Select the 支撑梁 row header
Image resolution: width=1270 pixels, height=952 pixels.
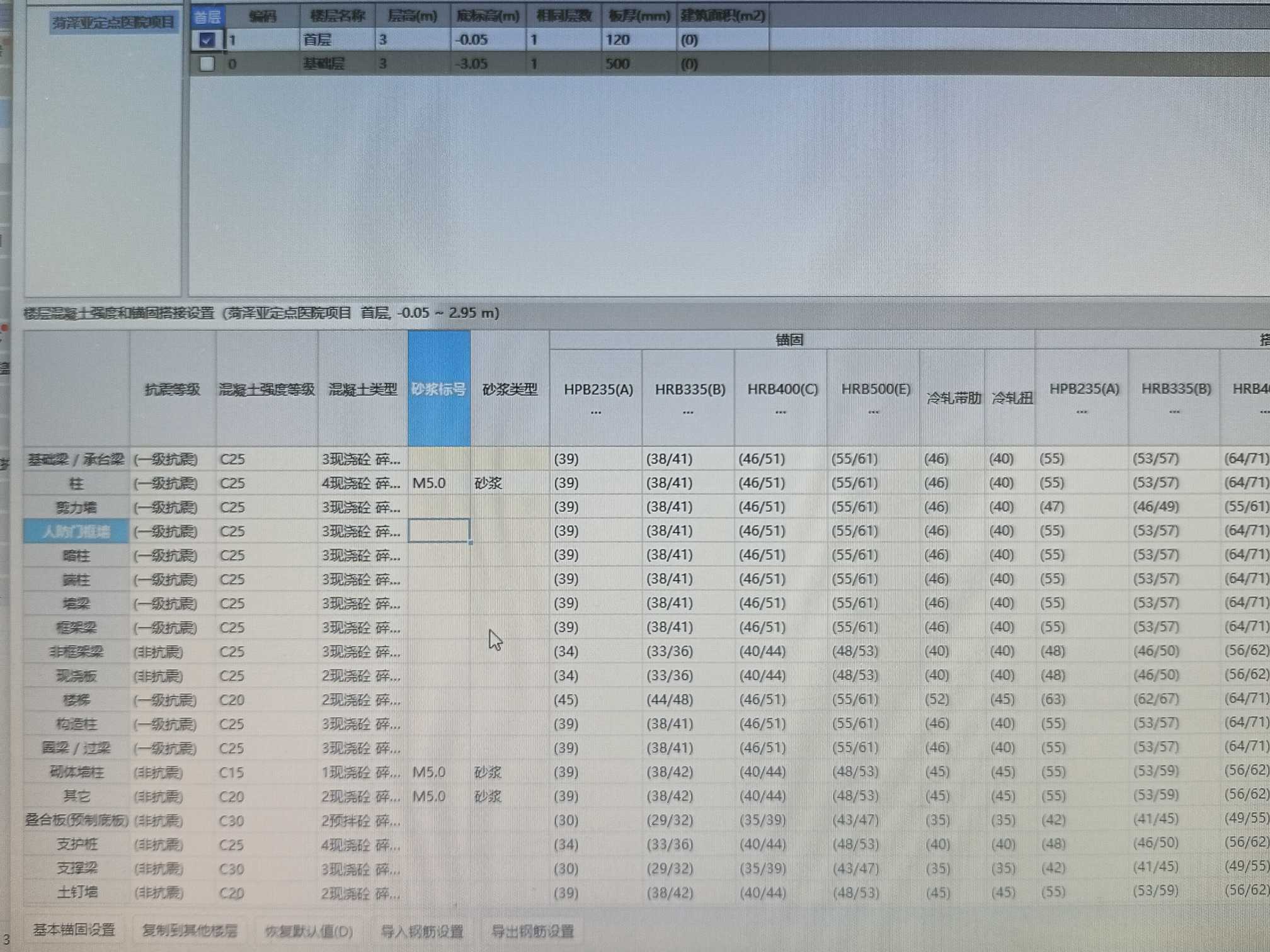click(x=76, y=868)
